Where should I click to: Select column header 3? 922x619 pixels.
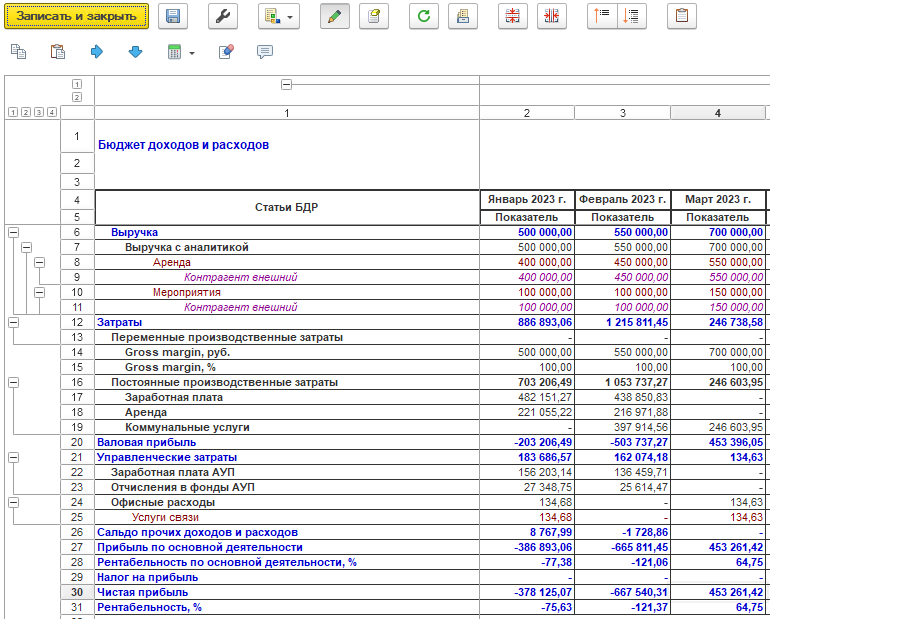tap(623, 113)
